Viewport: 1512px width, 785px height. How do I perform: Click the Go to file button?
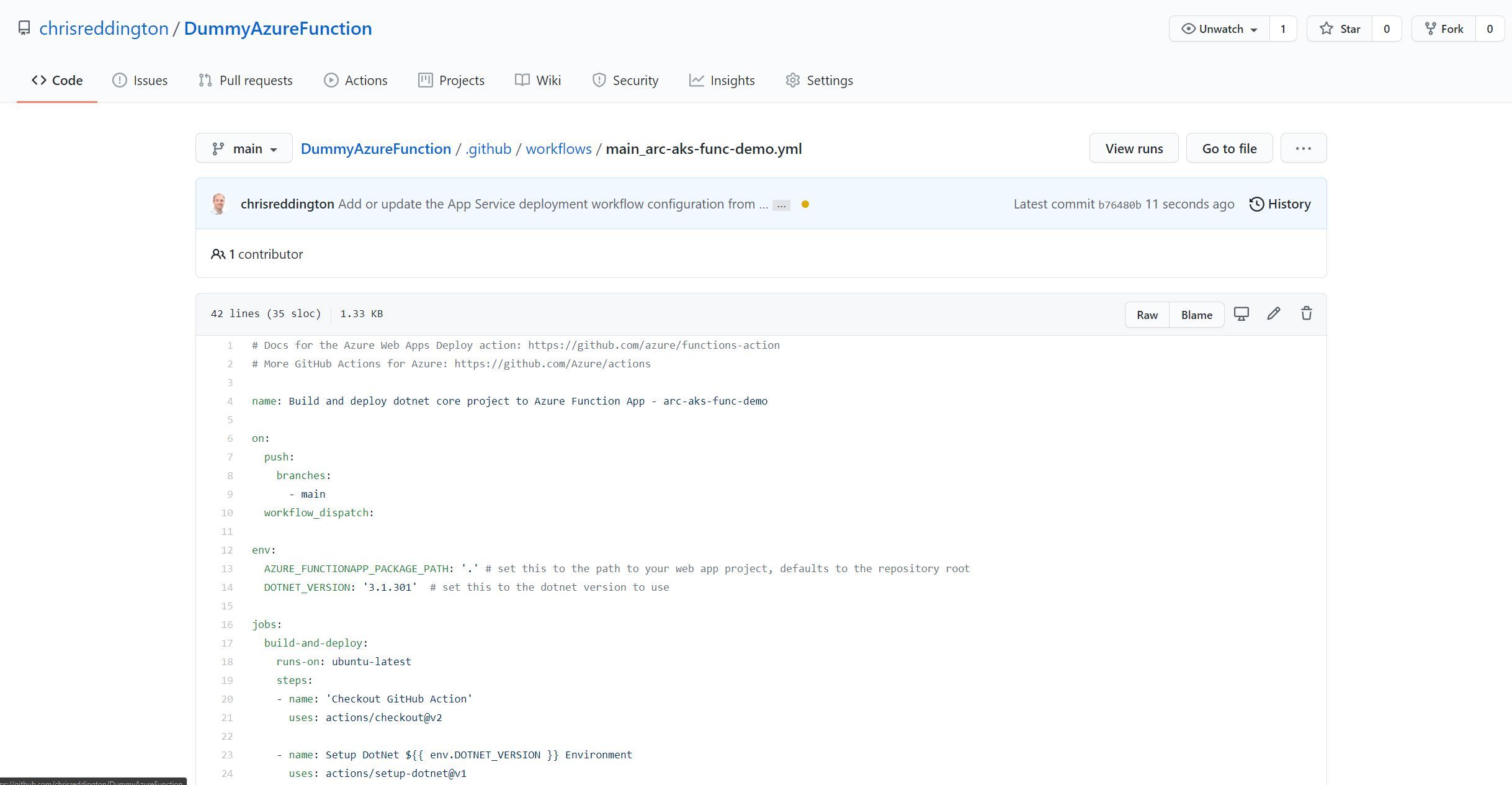(1229, 148)
